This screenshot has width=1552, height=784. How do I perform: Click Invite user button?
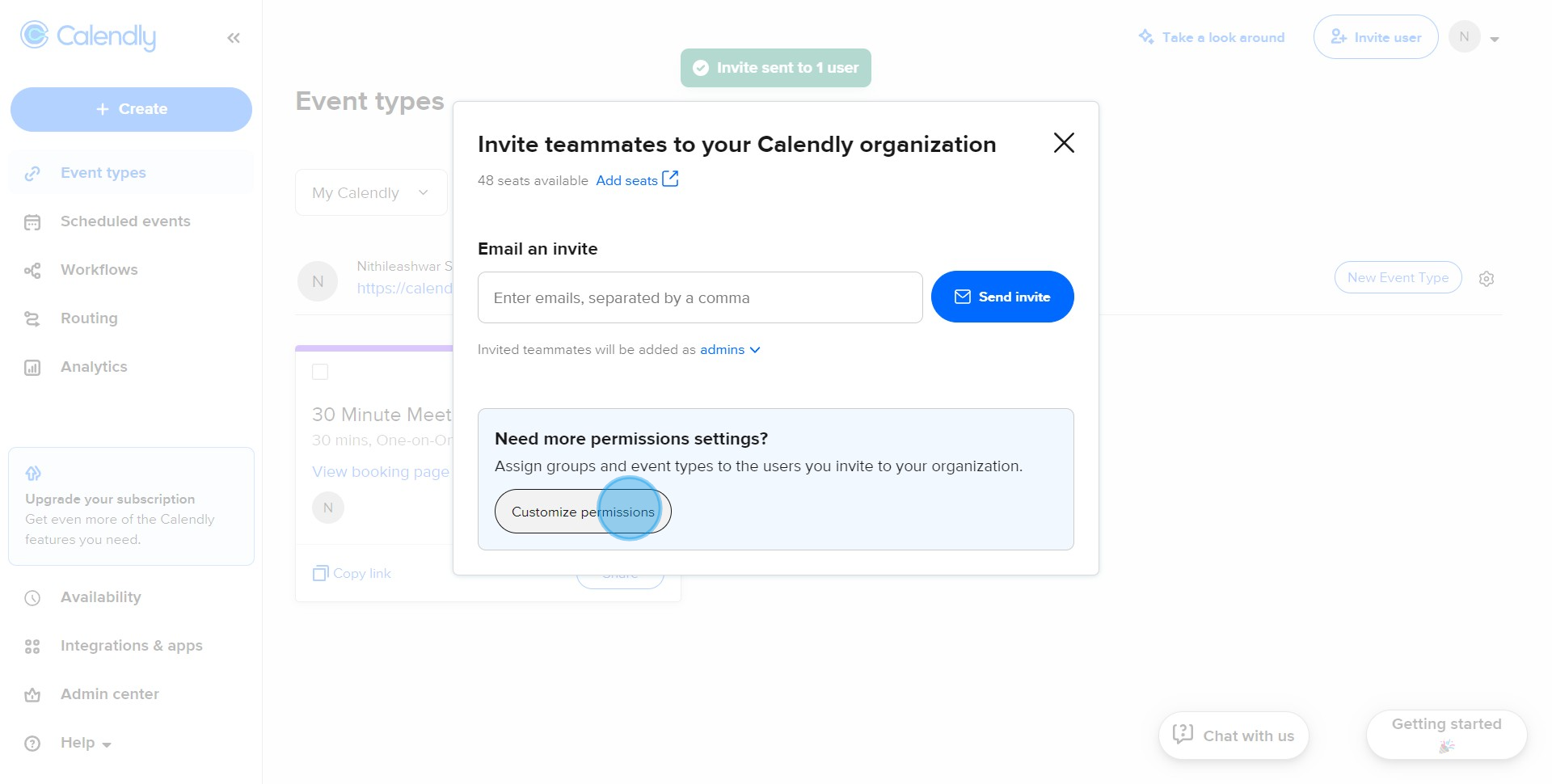click(1376, 37)
